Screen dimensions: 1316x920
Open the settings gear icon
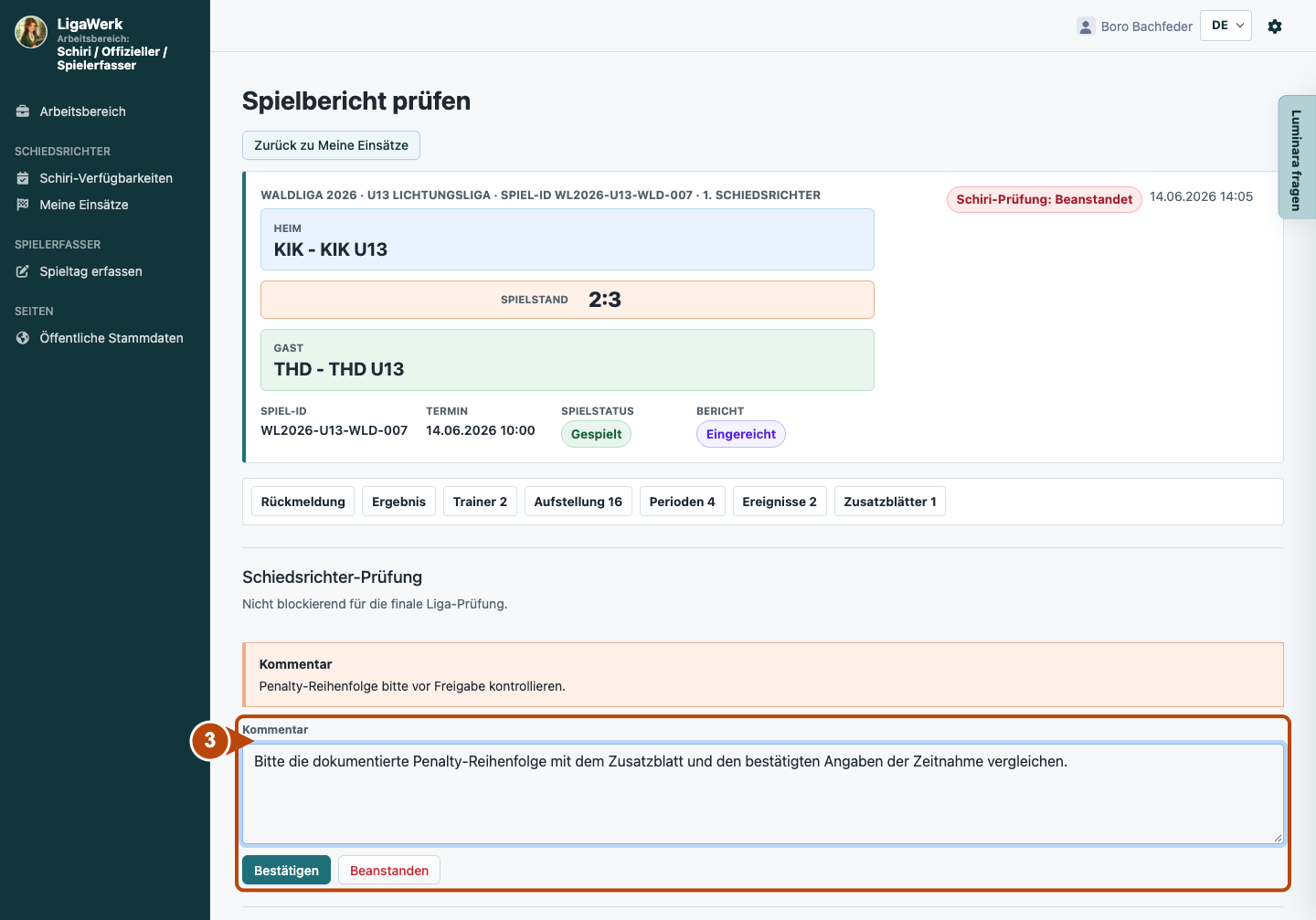tap(1275, 26)
